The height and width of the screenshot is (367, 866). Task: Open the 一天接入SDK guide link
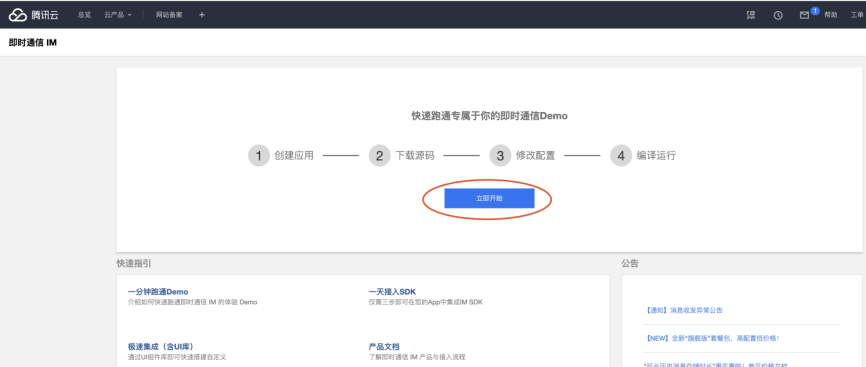[392, 291]
